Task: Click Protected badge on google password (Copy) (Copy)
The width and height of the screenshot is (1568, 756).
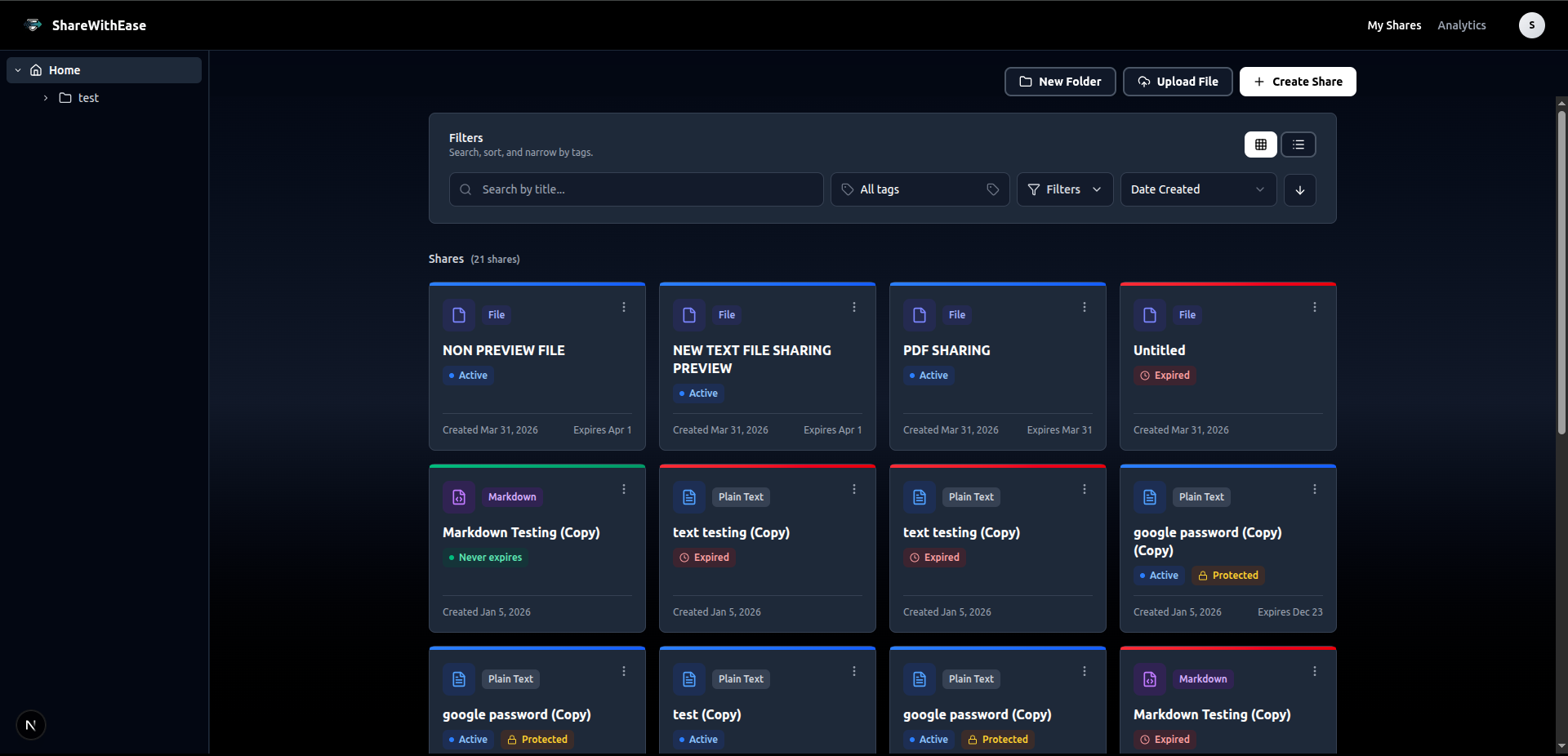Action: tap(1228, 576)
